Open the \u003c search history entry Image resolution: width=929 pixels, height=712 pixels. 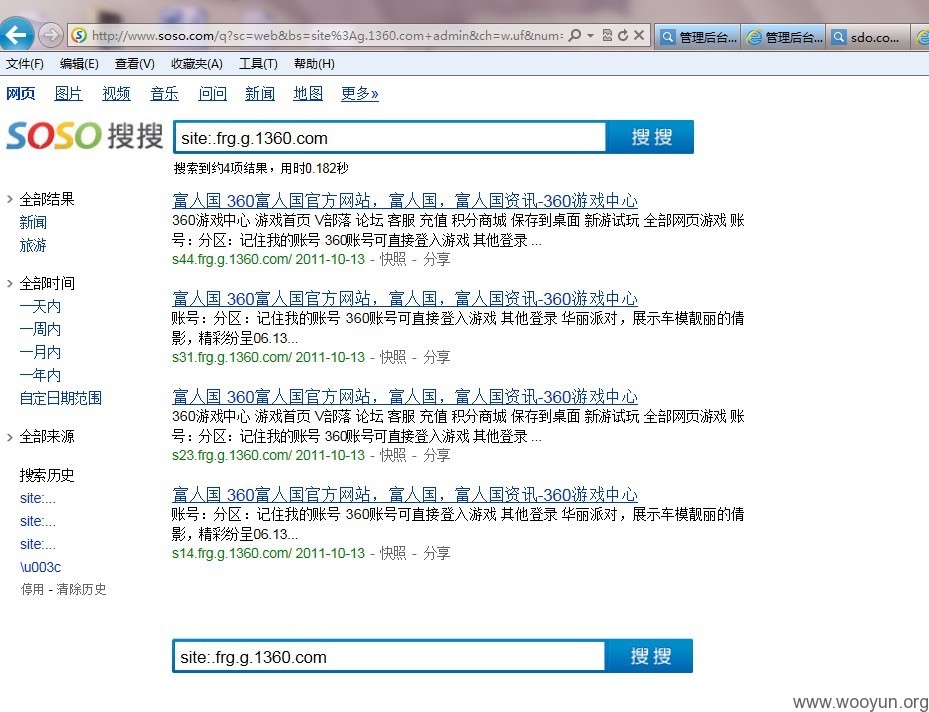point(40,567)
